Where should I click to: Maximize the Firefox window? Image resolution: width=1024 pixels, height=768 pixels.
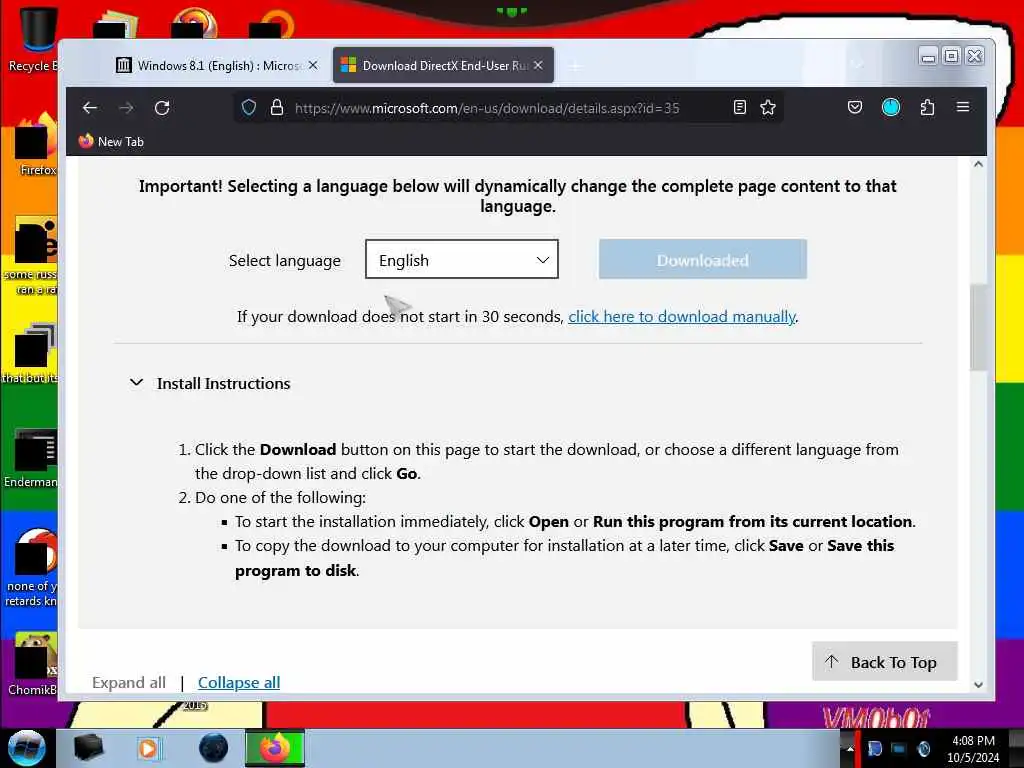click(952, 57)
